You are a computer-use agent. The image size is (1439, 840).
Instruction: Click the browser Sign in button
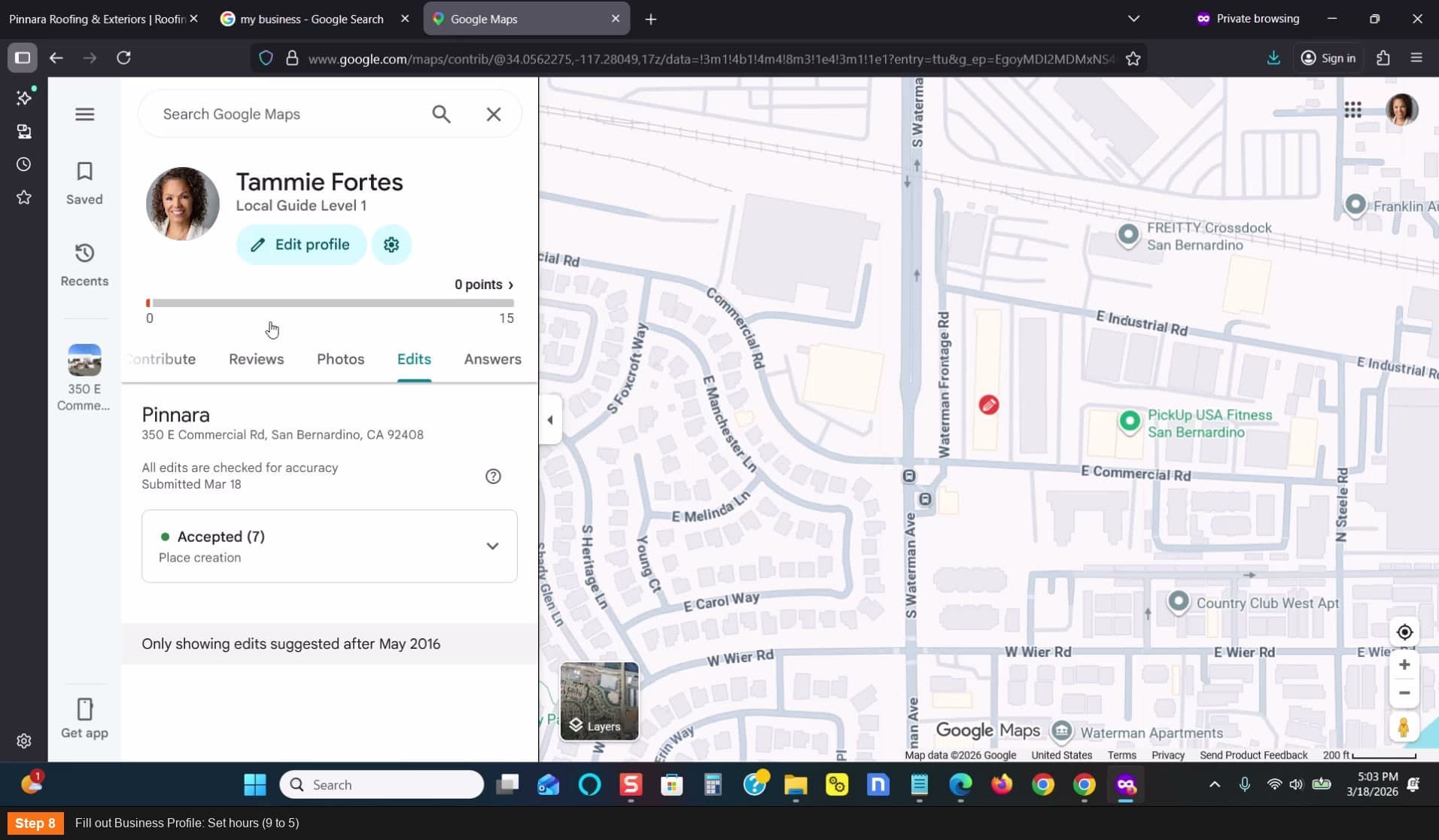[1328, 58]
